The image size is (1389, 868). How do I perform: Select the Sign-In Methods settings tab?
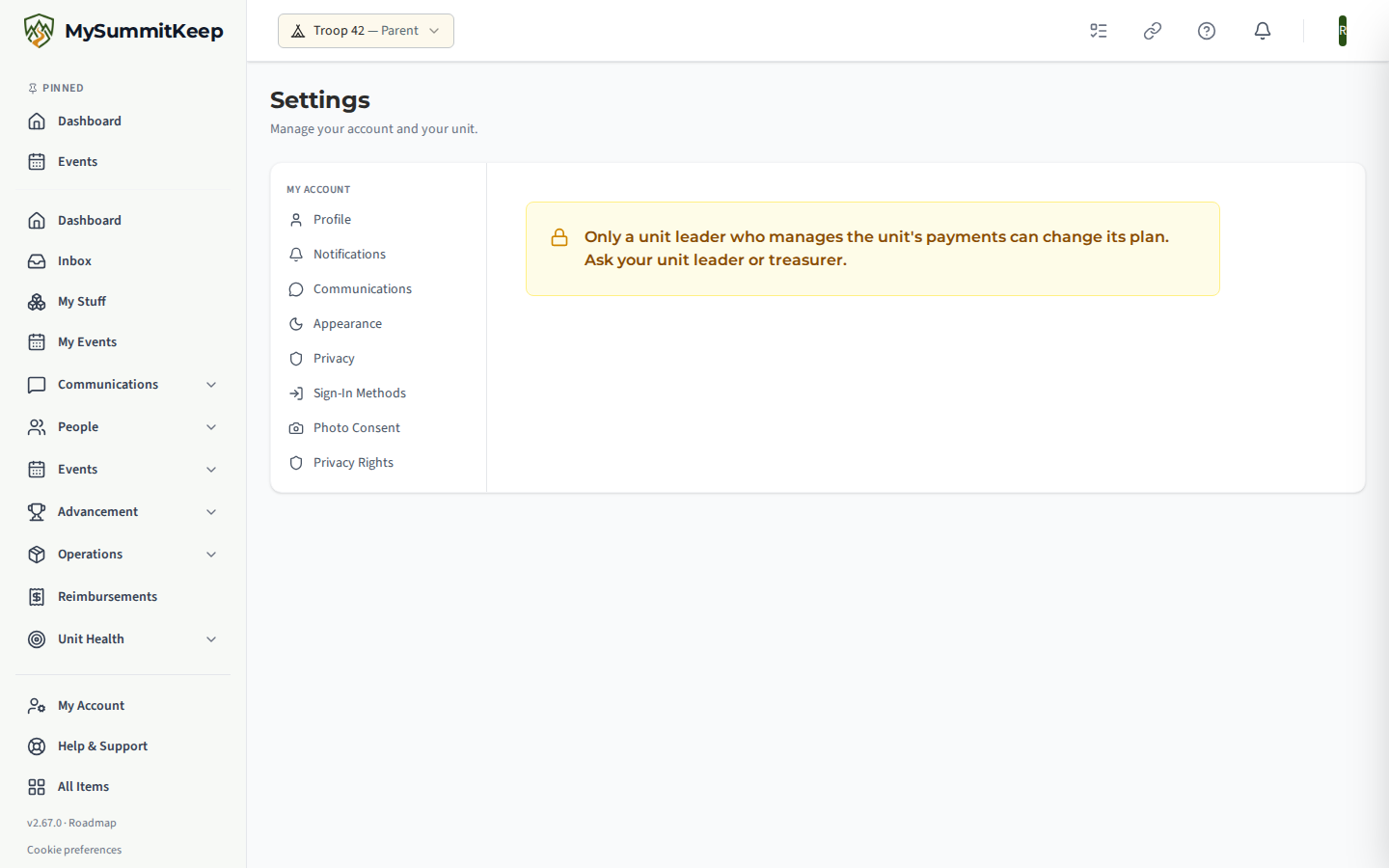pyautogui.click(x=378, y=393)
